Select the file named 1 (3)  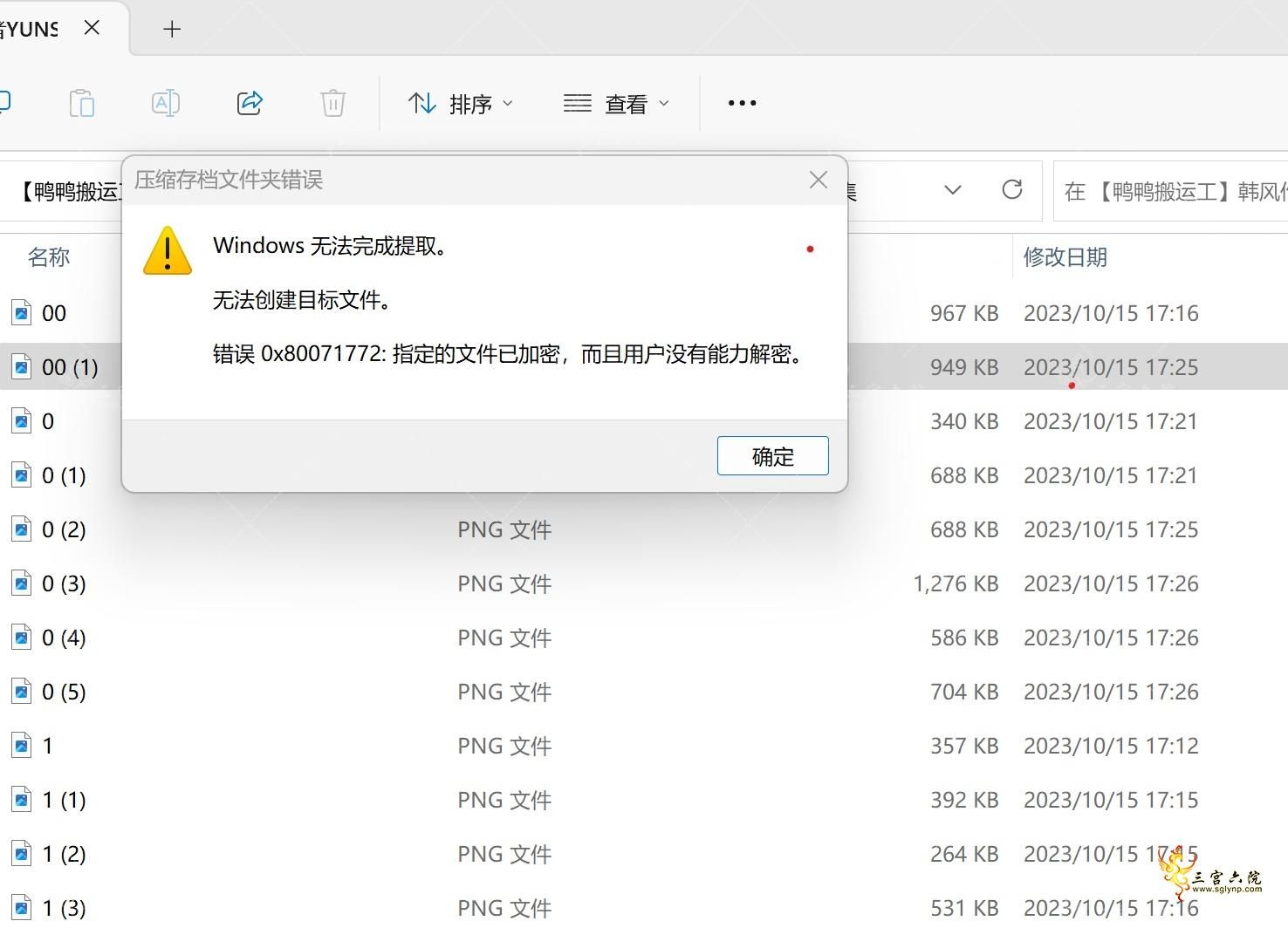pos(64,908)
